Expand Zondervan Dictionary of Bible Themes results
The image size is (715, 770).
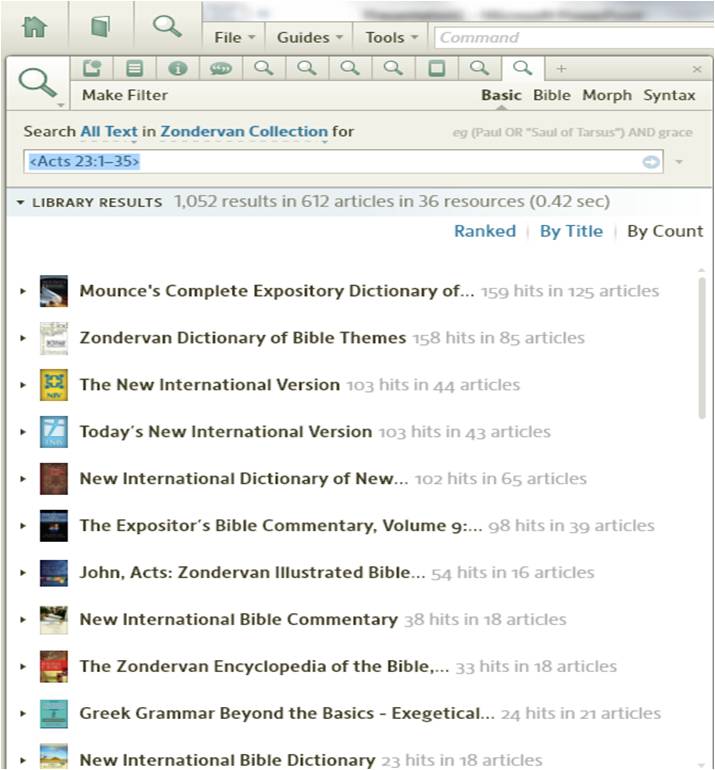click(x=23, y=338)
